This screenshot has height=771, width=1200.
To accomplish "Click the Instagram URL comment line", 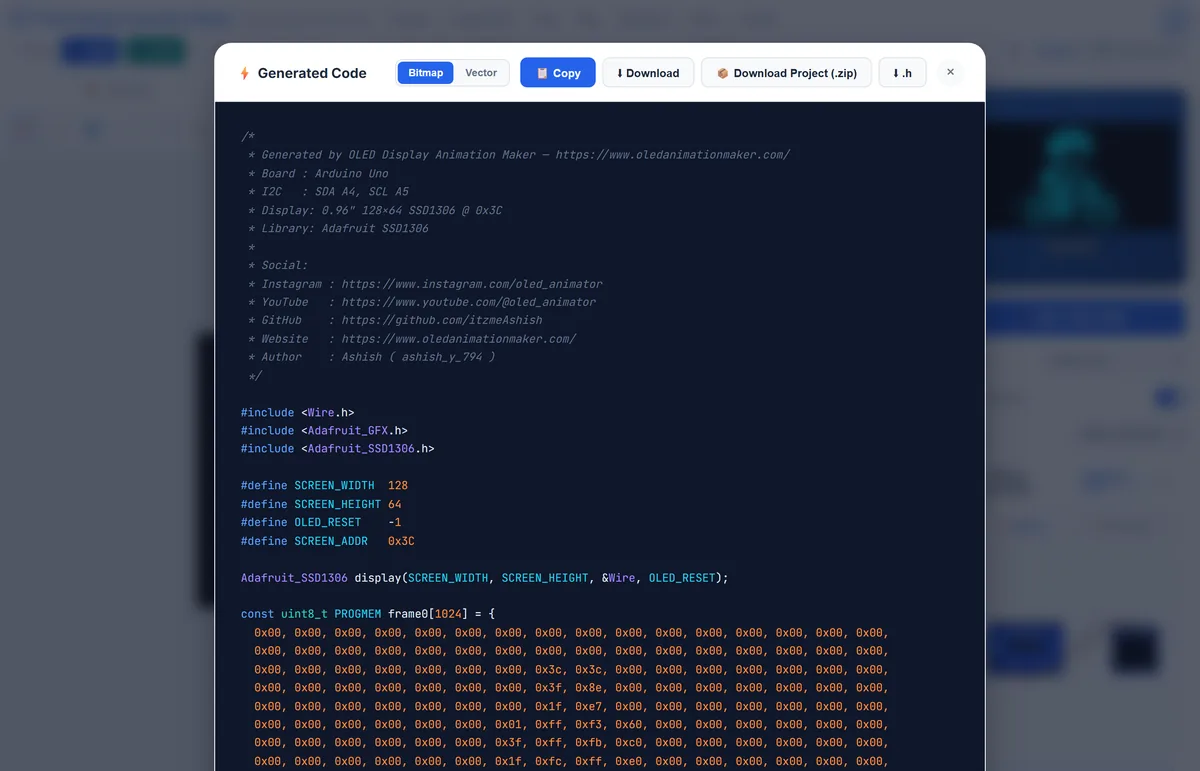I will pyautogui.click(x=425, y=284).
